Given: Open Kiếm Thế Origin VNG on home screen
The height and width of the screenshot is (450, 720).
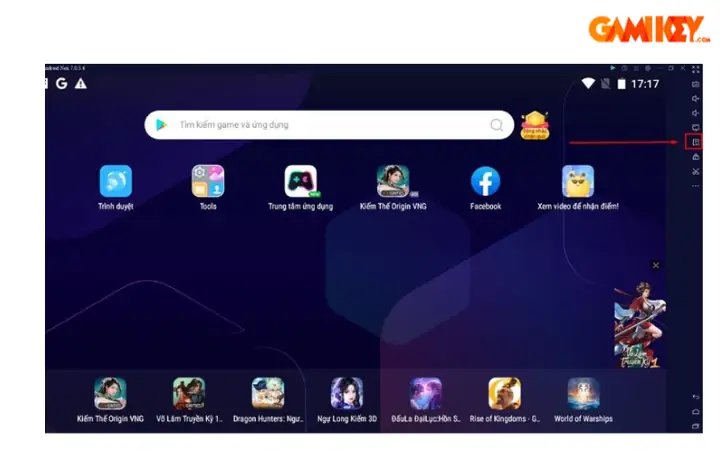Looking at the screenshot, I should click(x=393, y=181).
